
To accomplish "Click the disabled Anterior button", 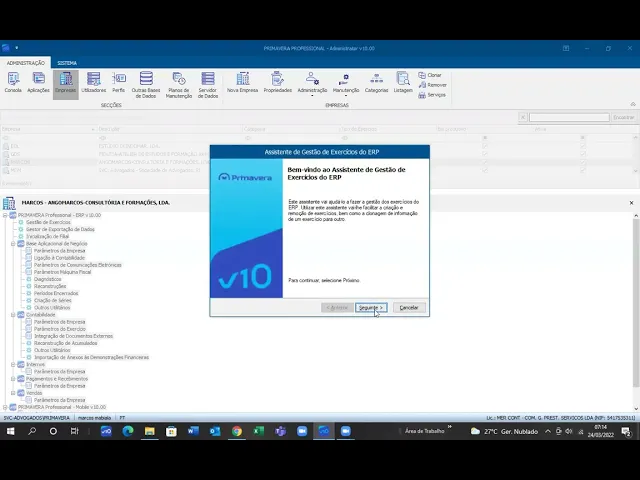I will (337, 307).
